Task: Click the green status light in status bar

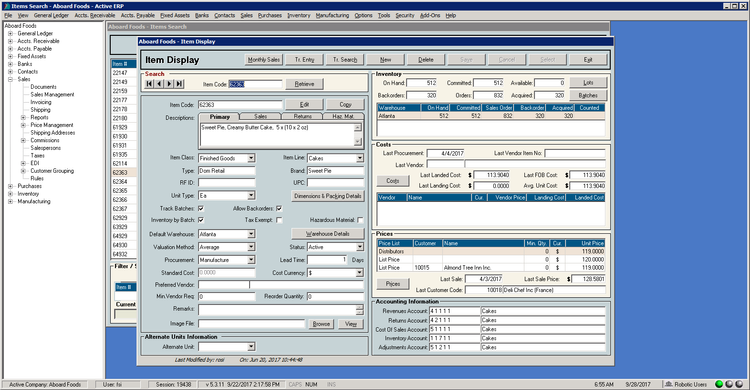Action: pyautogui.click(x=719, y=384)
